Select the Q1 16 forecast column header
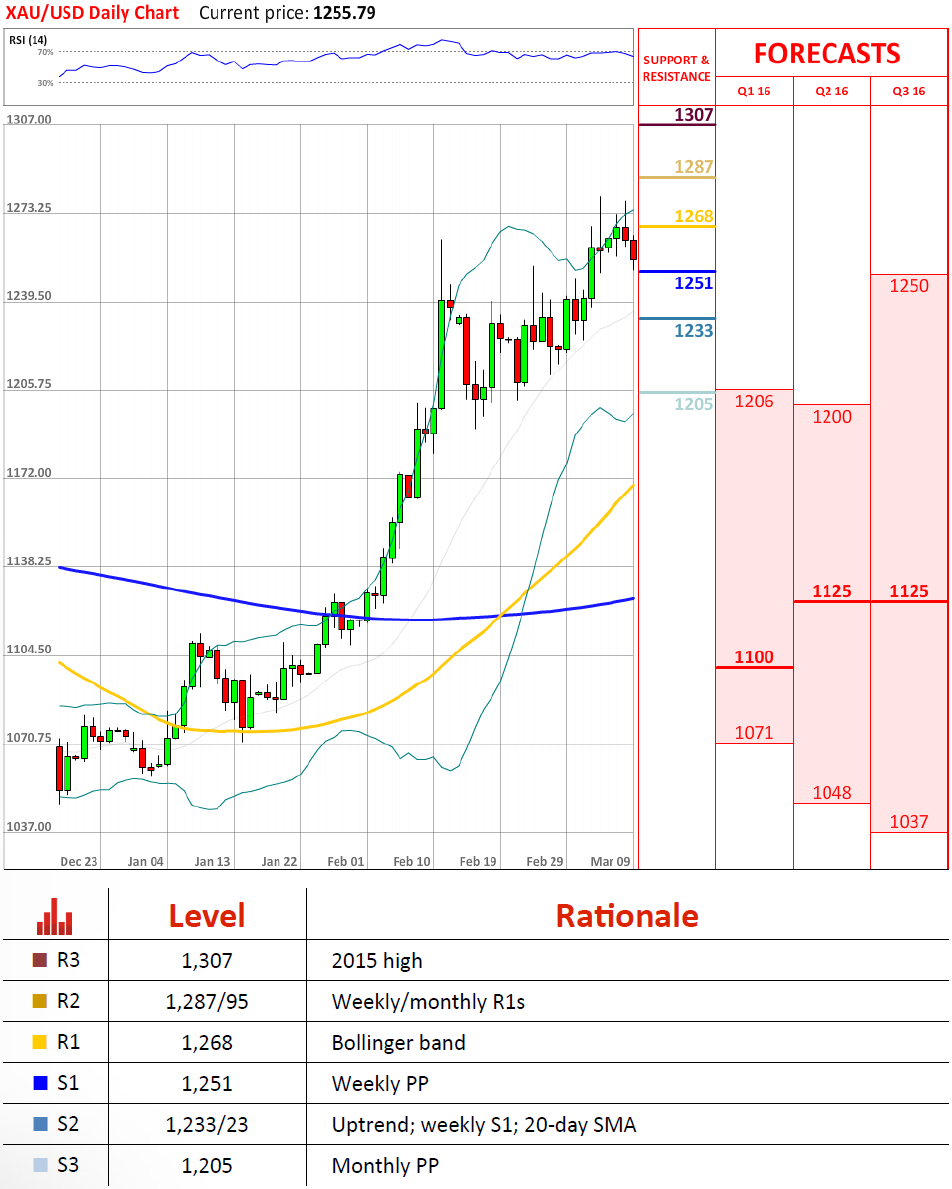The image size is (952, 1189). click(x=754, y=91)
